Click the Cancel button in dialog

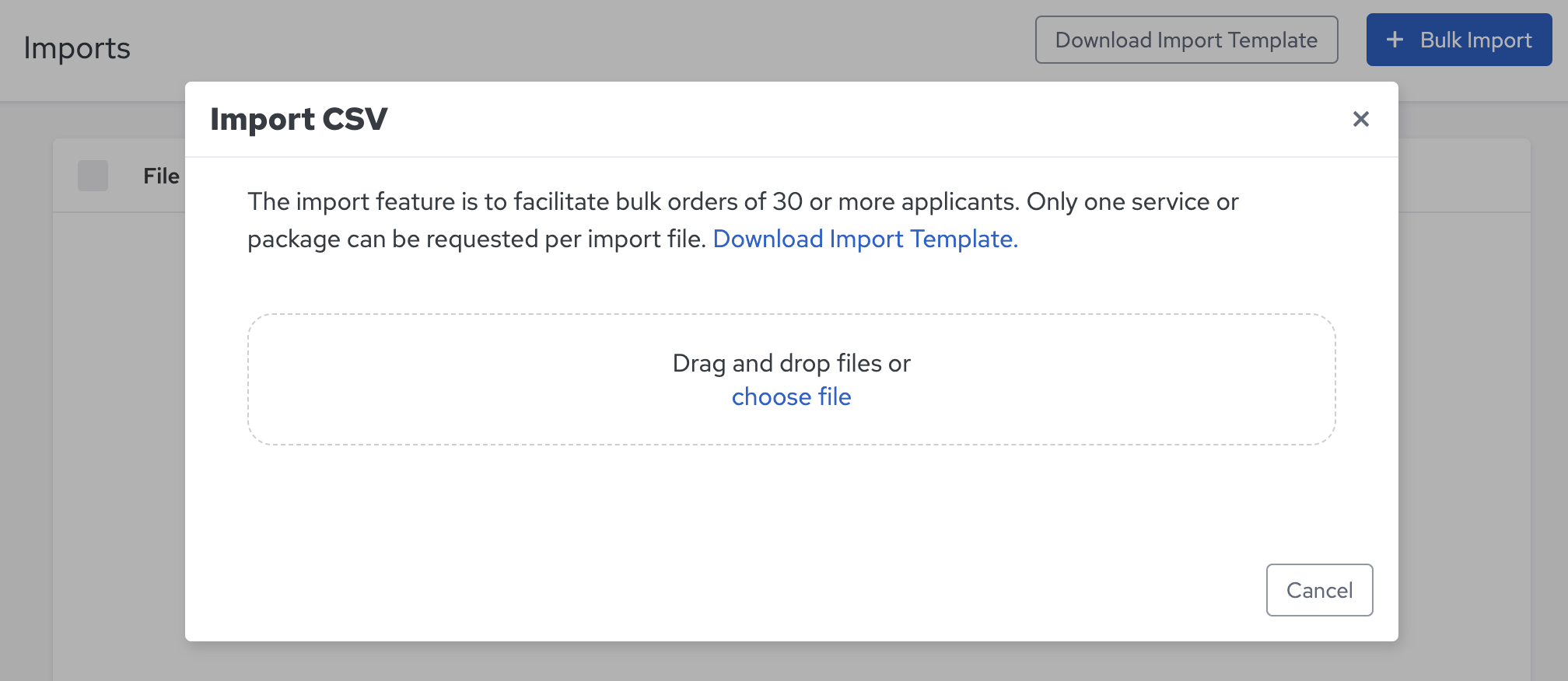(x=1319, y=590)
